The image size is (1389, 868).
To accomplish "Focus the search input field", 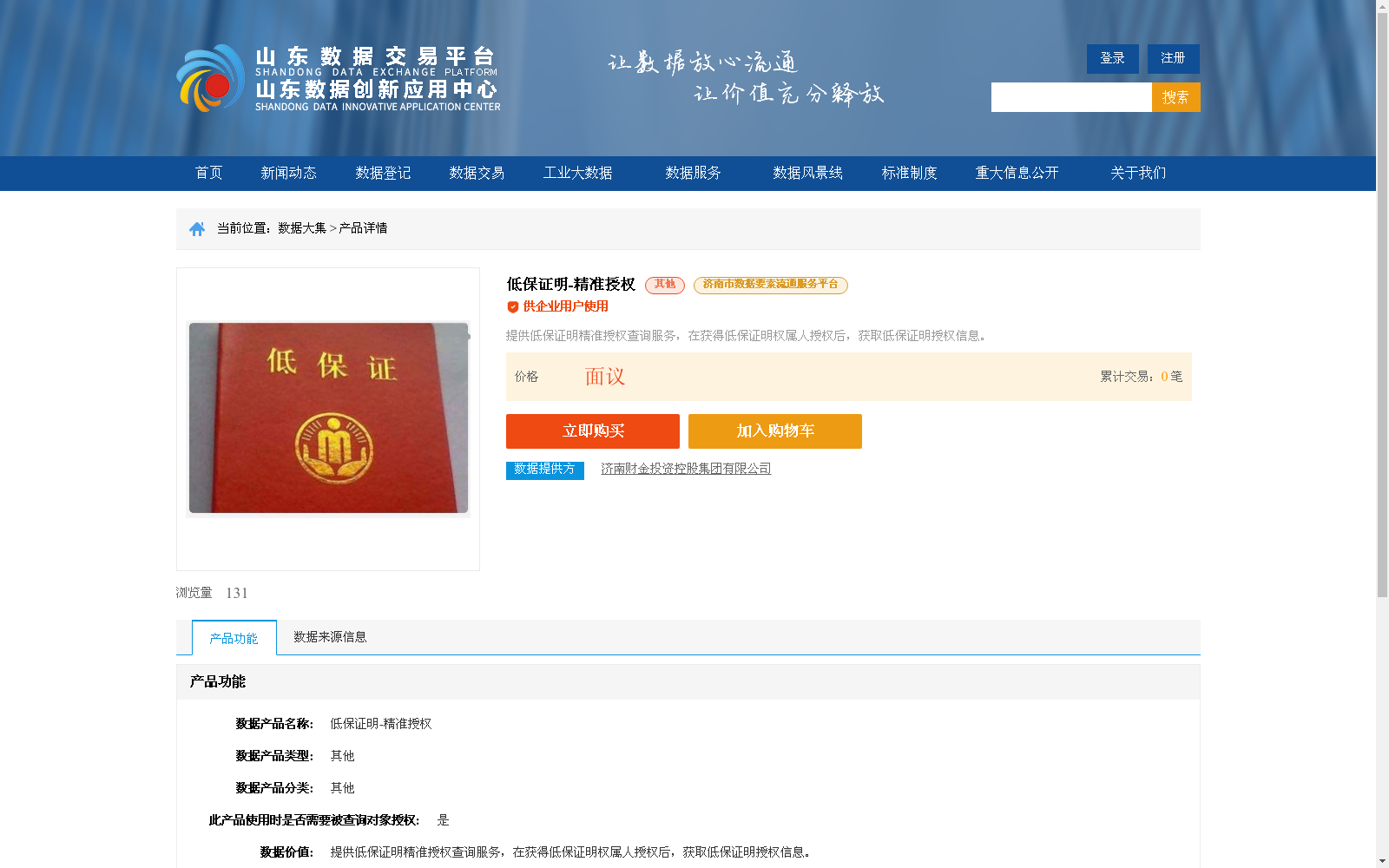I will point(1071,97).
